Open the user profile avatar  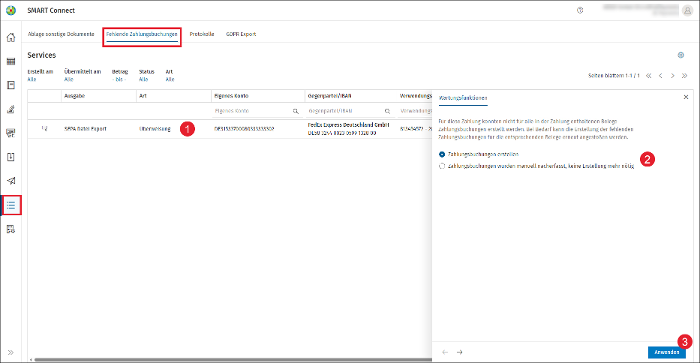coord(687,11)
